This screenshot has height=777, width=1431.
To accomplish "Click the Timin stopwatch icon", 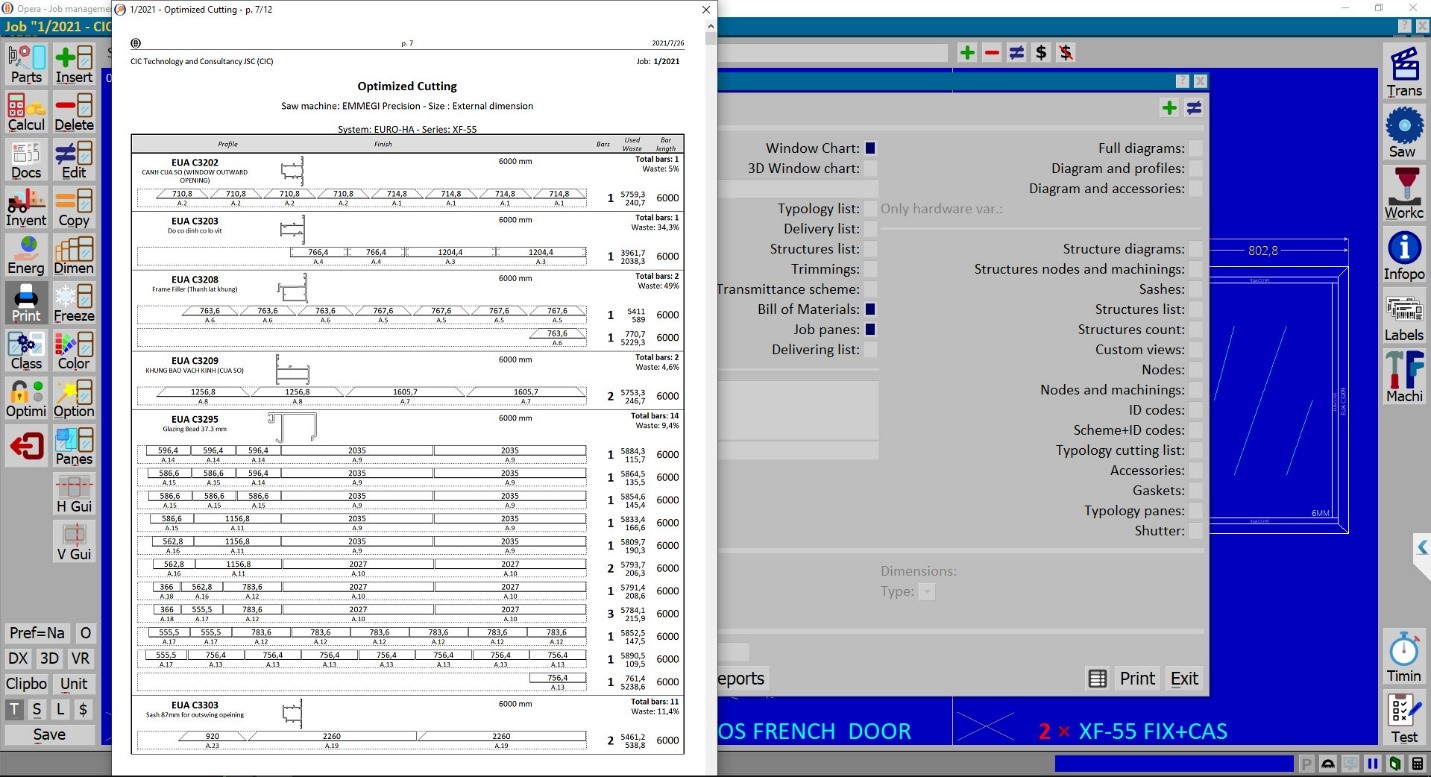I will (x=1403, y=656).
